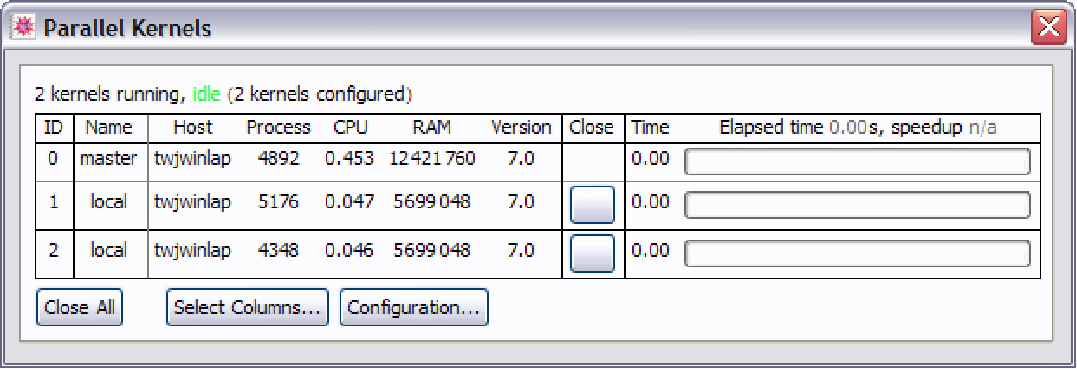
Task: Click CPU value 0.047
Action: pyautogui.click(x=350, y=201)
